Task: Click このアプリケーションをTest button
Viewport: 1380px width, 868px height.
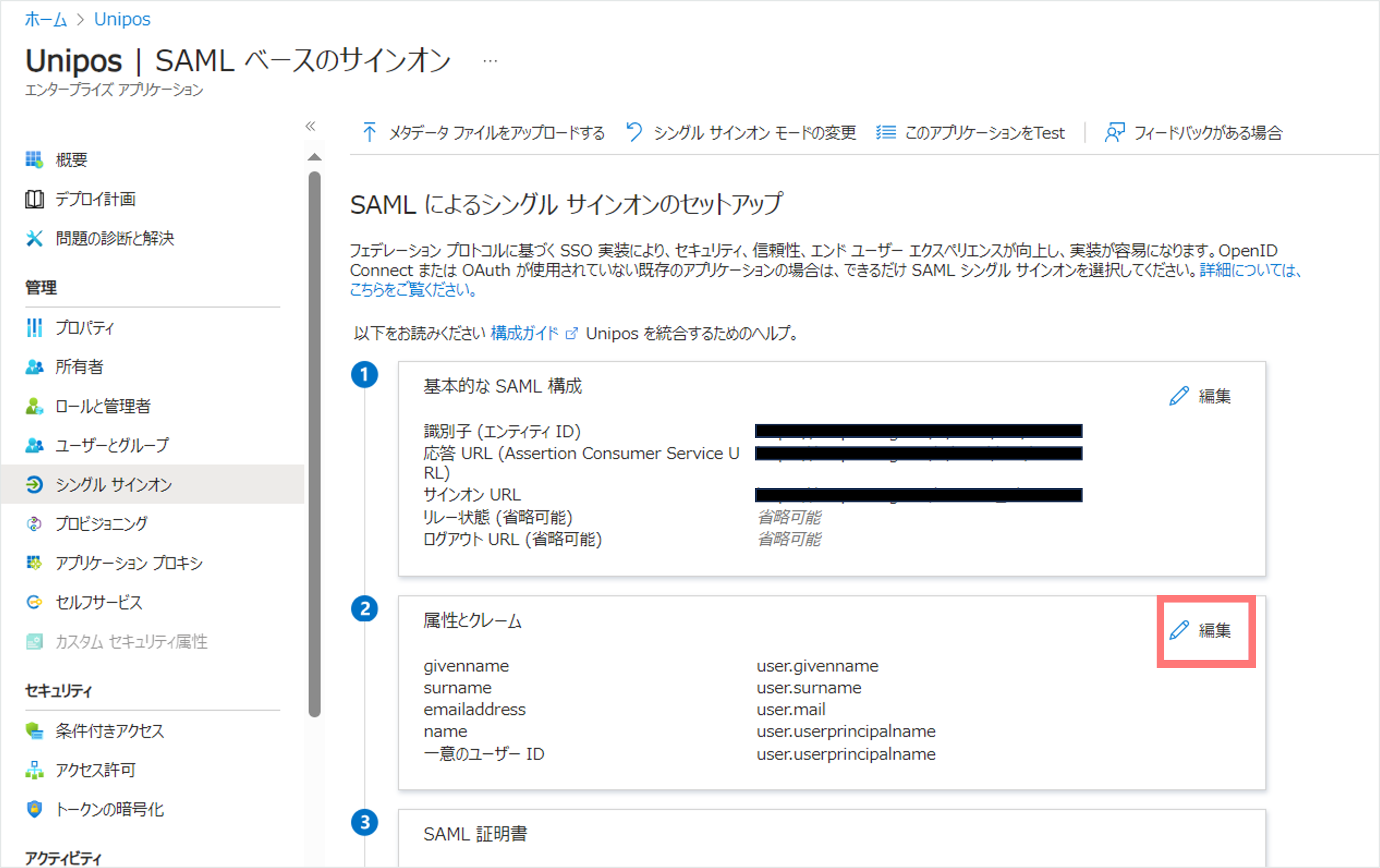Action: pos(970,132)
